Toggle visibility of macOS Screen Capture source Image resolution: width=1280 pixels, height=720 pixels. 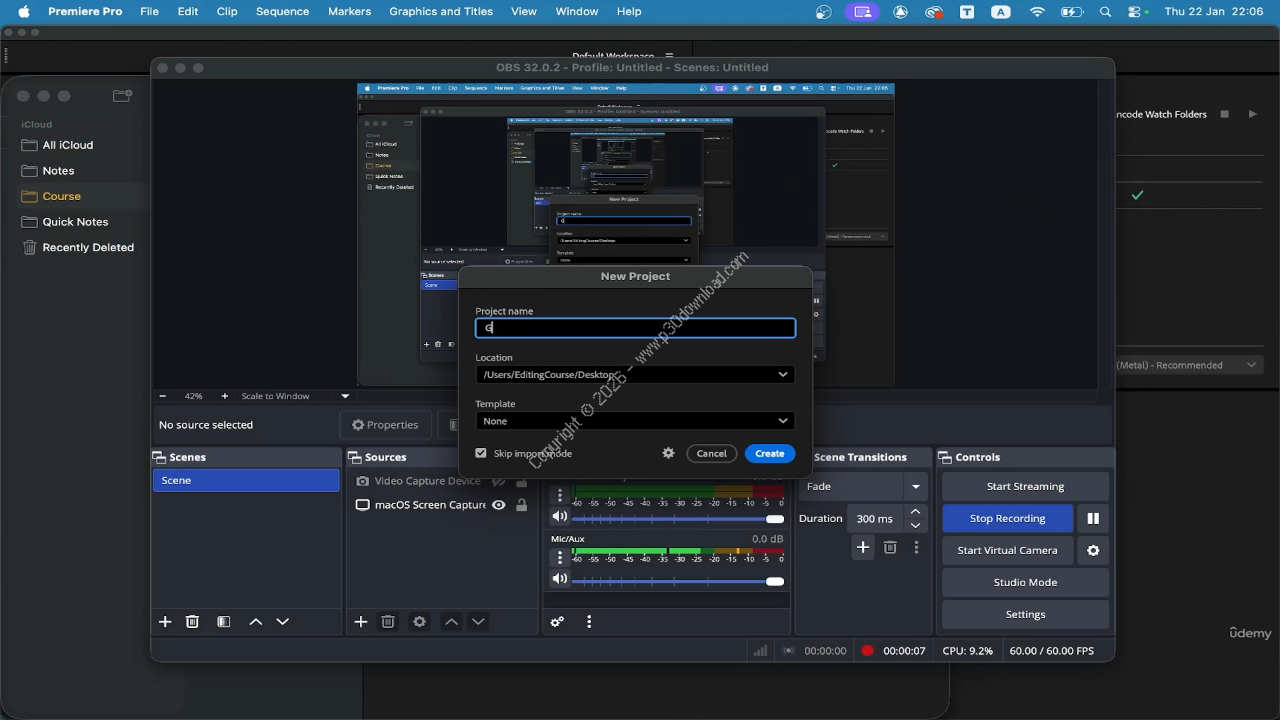(499, 505)
